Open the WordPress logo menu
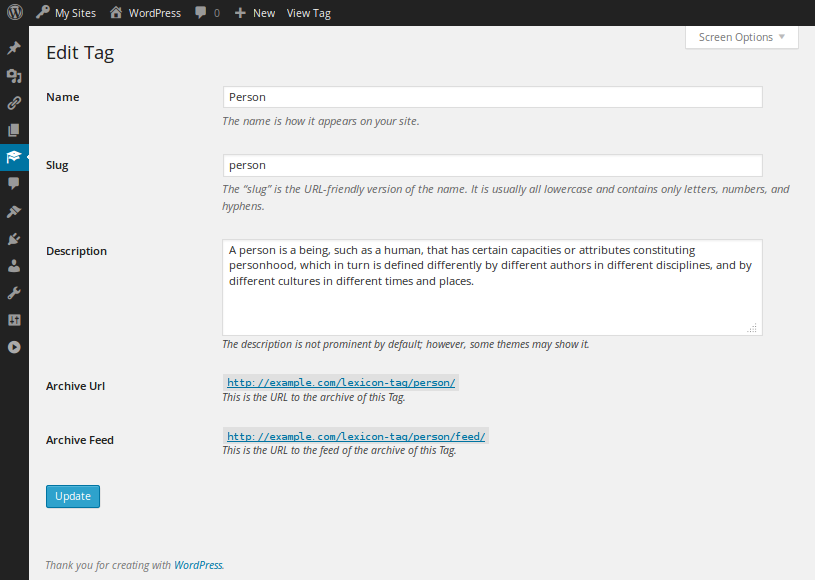 (14, 13)
